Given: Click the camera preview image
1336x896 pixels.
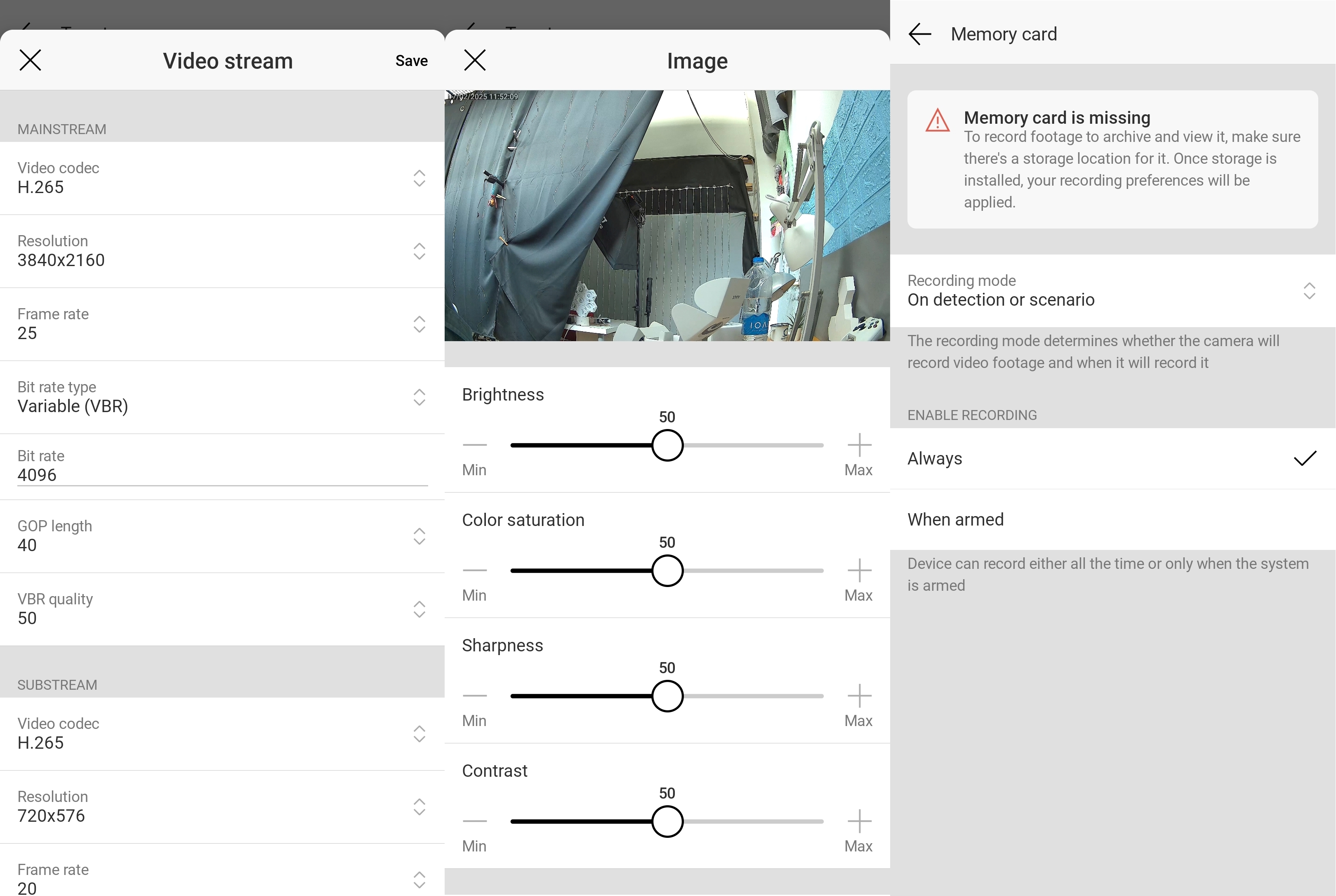Looking at the screenshot, I should click(x=667, y=215).
